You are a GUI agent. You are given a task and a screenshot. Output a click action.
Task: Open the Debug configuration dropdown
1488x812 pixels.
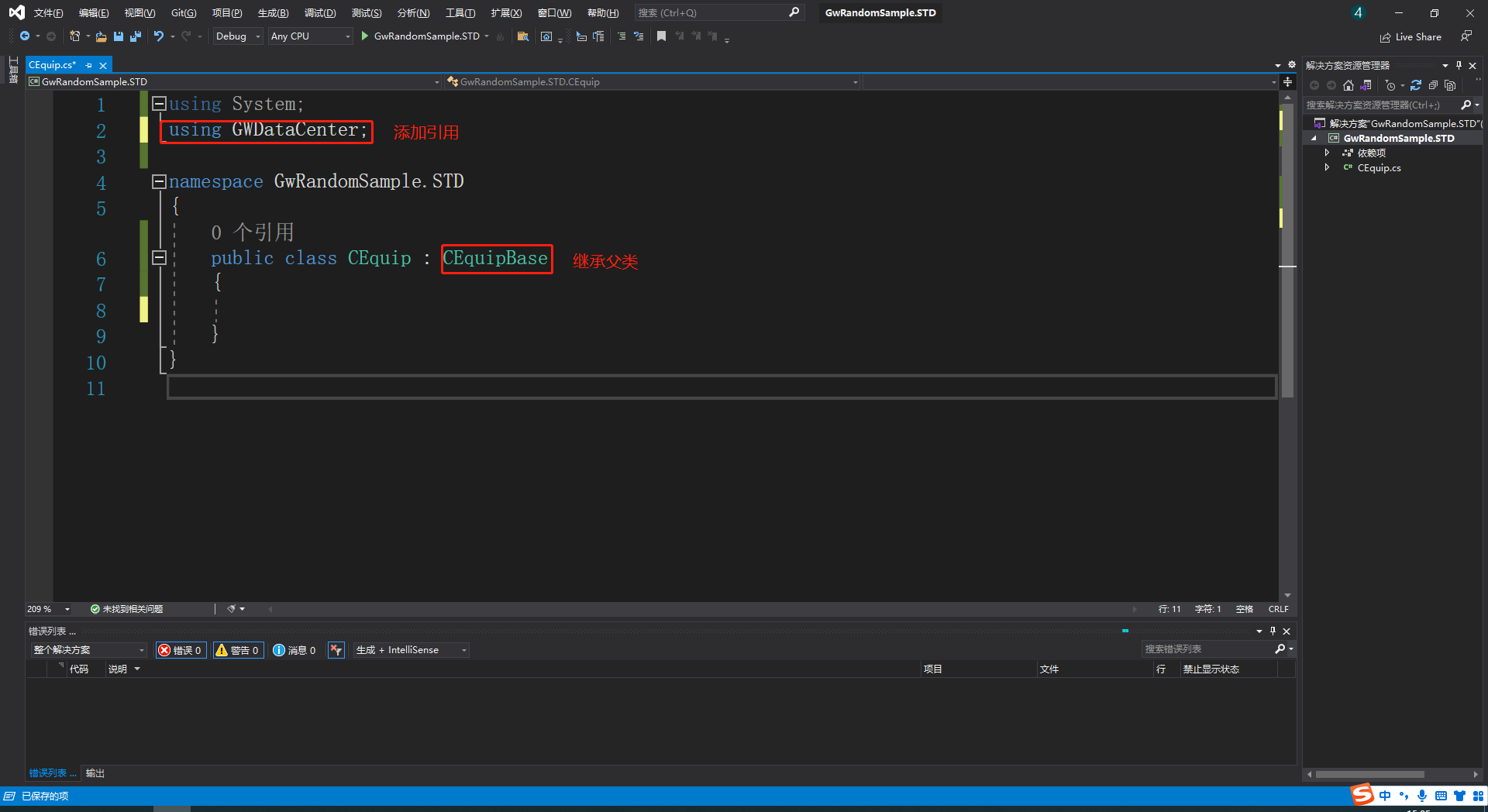point(237,36)
